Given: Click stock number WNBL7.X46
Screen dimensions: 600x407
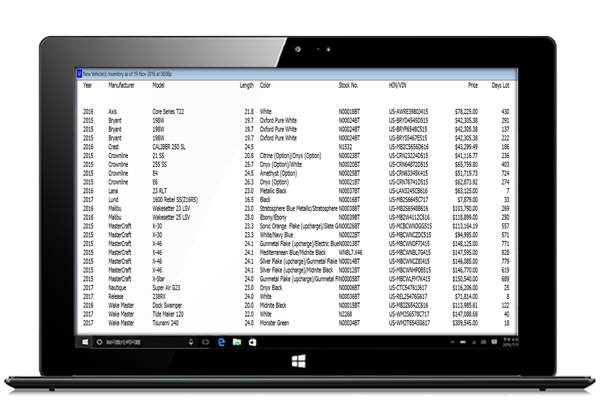Looking at the screenshot, I should click(x=351, y=252).
